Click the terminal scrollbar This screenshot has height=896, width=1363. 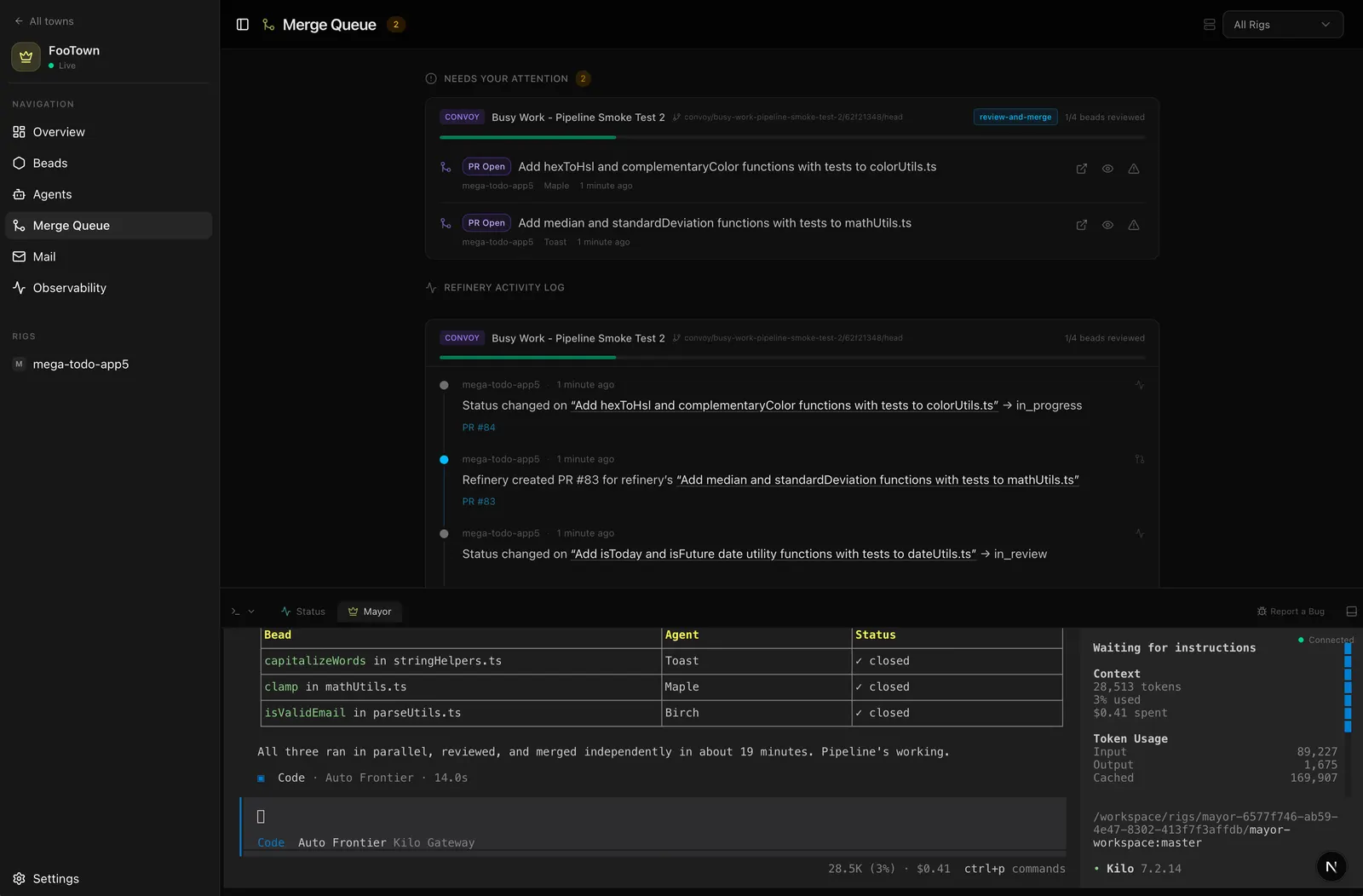pos(1348,688)
